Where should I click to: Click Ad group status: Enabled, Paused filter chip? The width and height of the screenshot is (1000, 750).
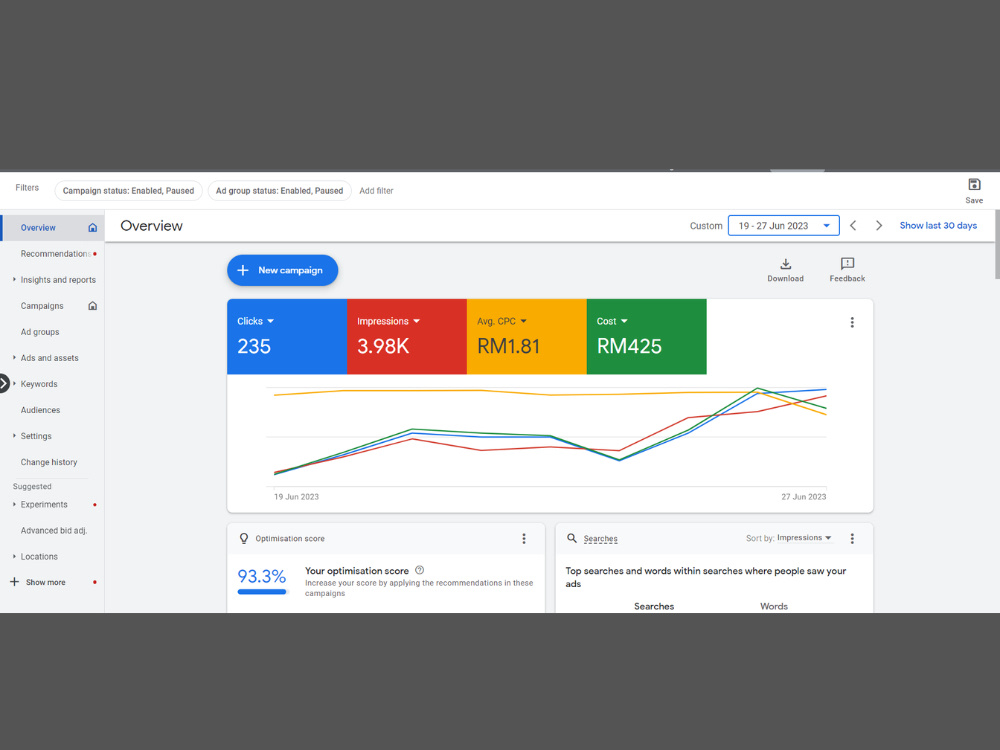279,191
